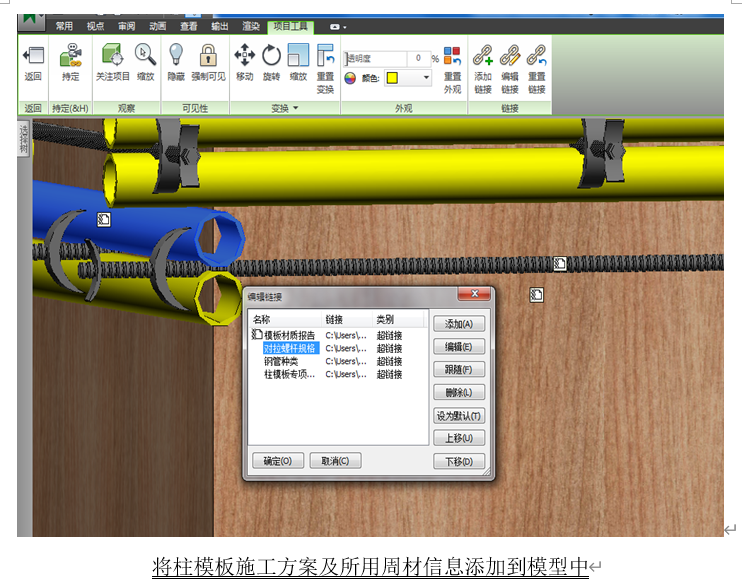Open the yellow 颜色 color dropdown
Viewport: 742px width, 579px height.
408,78
